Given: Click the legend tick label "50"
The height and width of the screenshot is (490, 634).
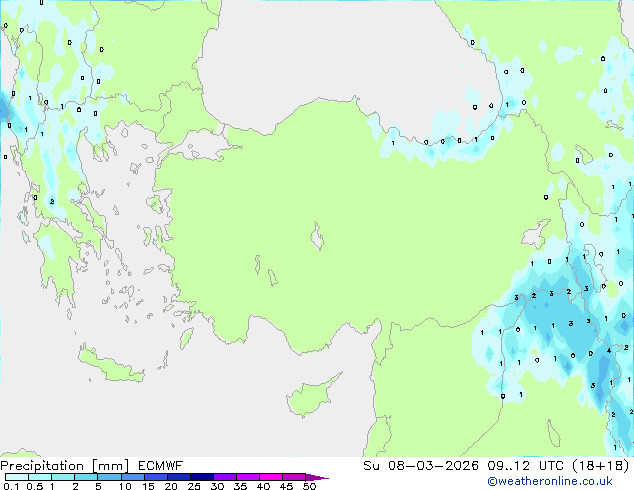Looking at the screenshot, I should pos(310,487).
